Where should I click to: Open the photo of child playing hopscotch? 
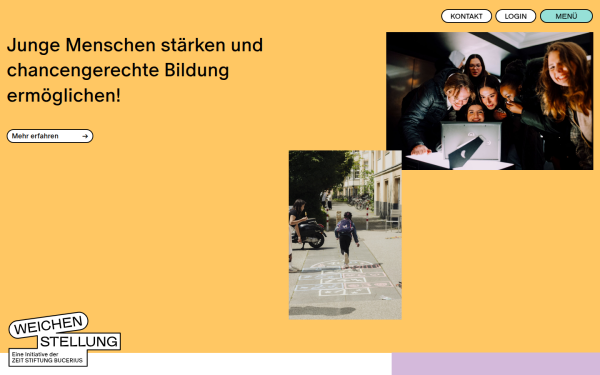click(345, 235)
